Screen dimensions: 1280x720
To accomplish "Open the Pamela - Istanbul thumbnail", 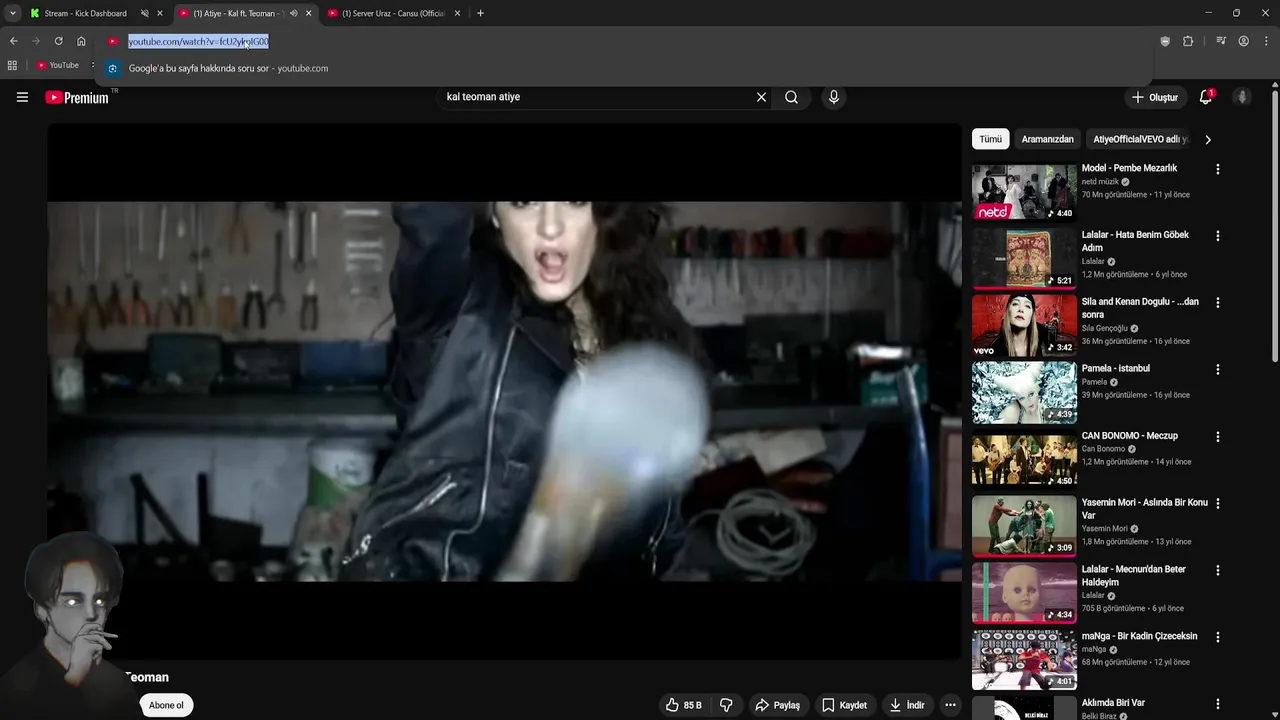I will coord(1024,392).
